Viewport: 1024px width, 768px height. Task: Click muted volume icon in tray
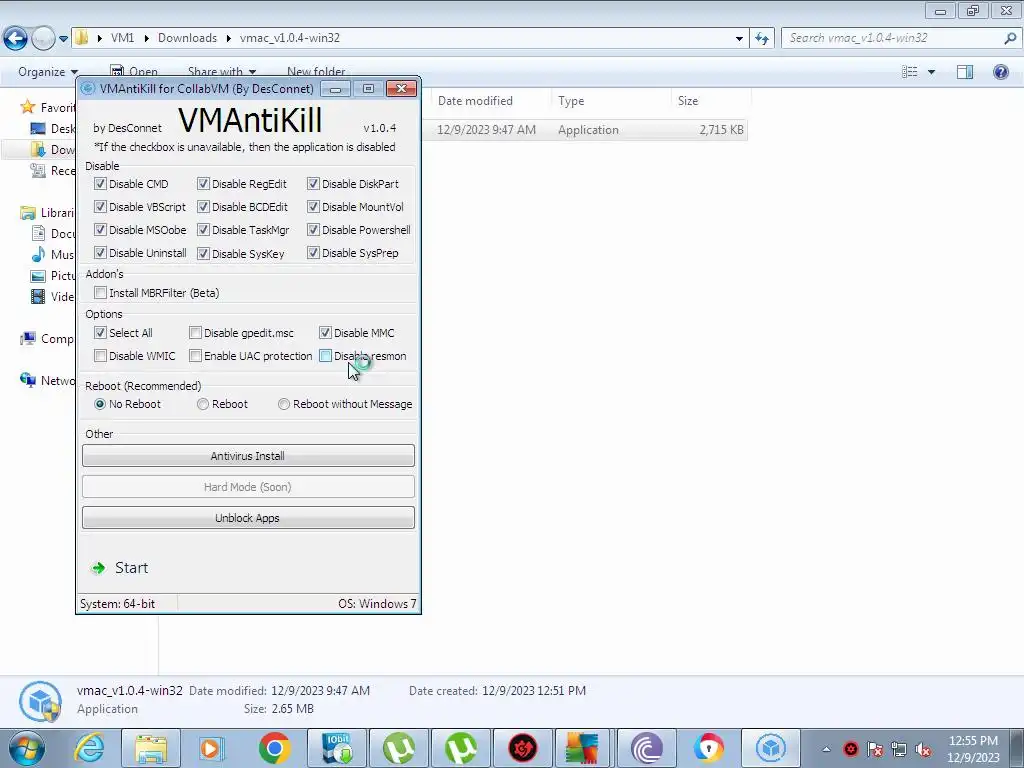[x=923, y=749]
